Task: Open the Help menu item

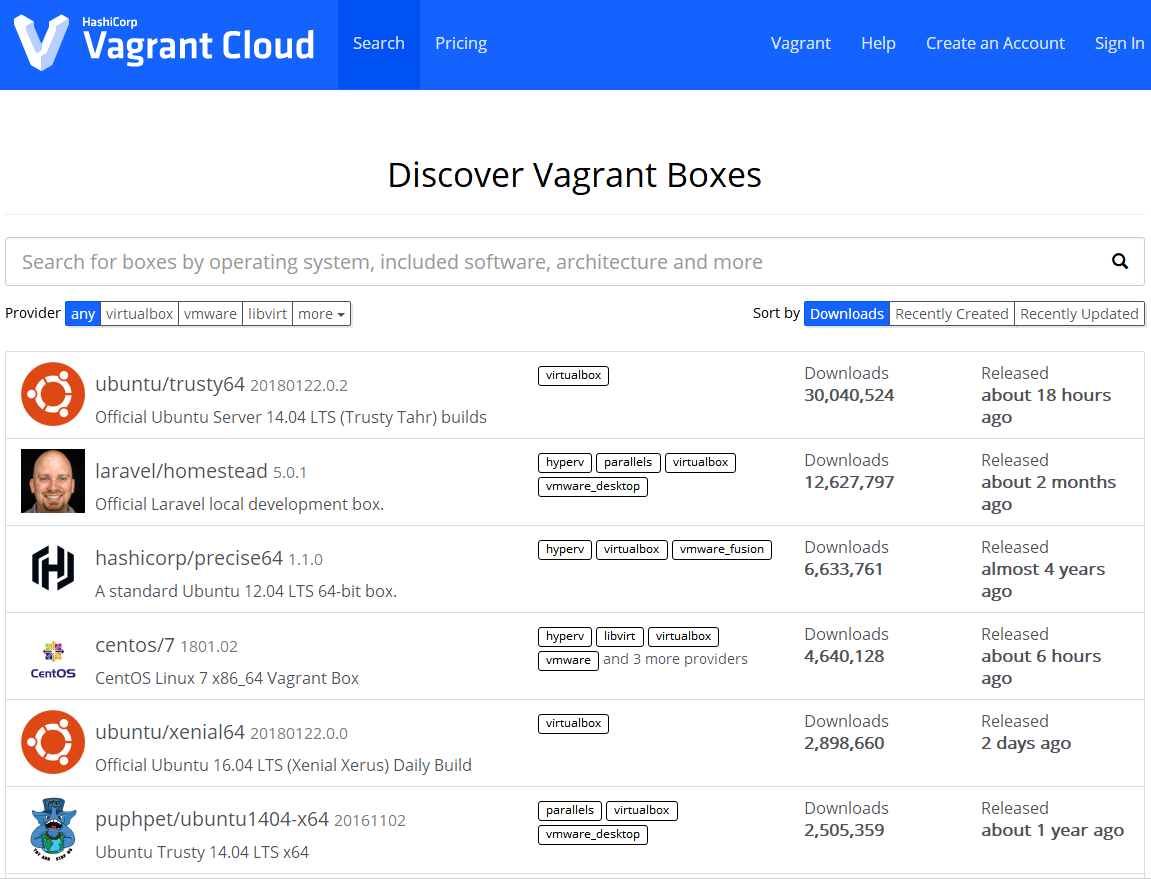Action: point(878,44)
